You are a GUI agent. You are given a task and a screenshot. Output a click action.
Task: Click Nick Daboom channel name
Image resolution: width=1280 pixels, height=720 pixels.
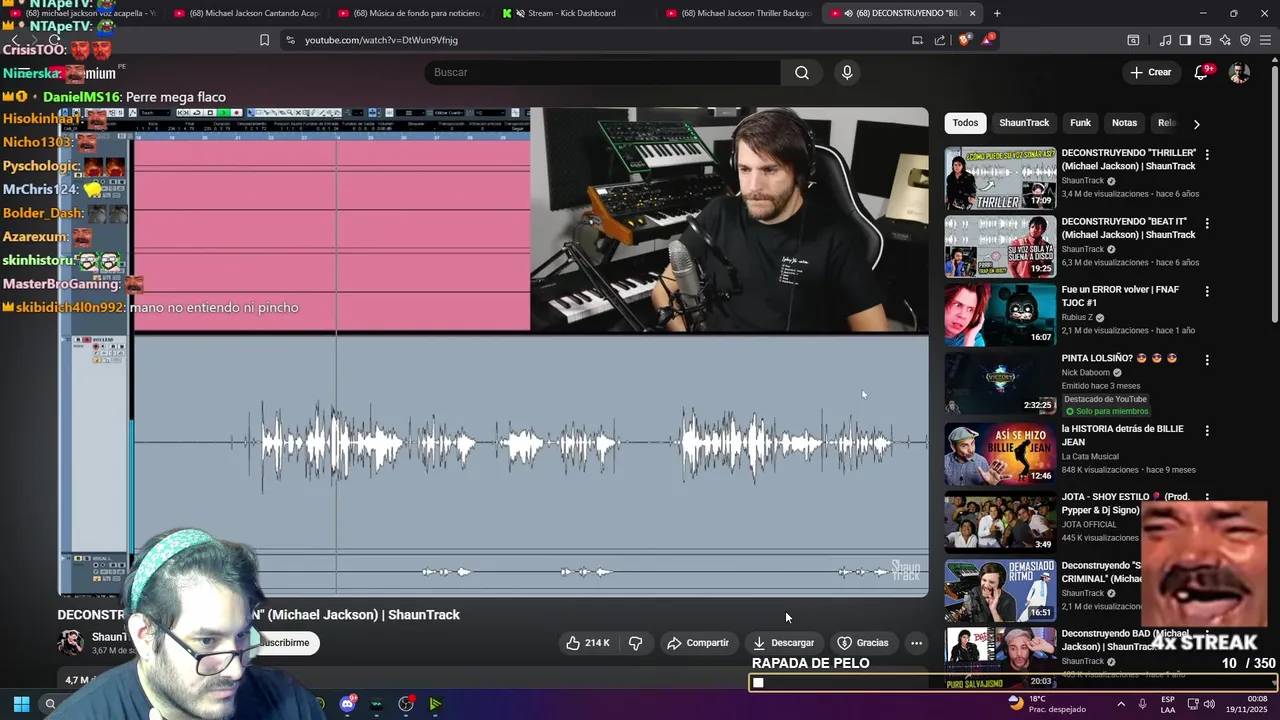point(1087,373)
